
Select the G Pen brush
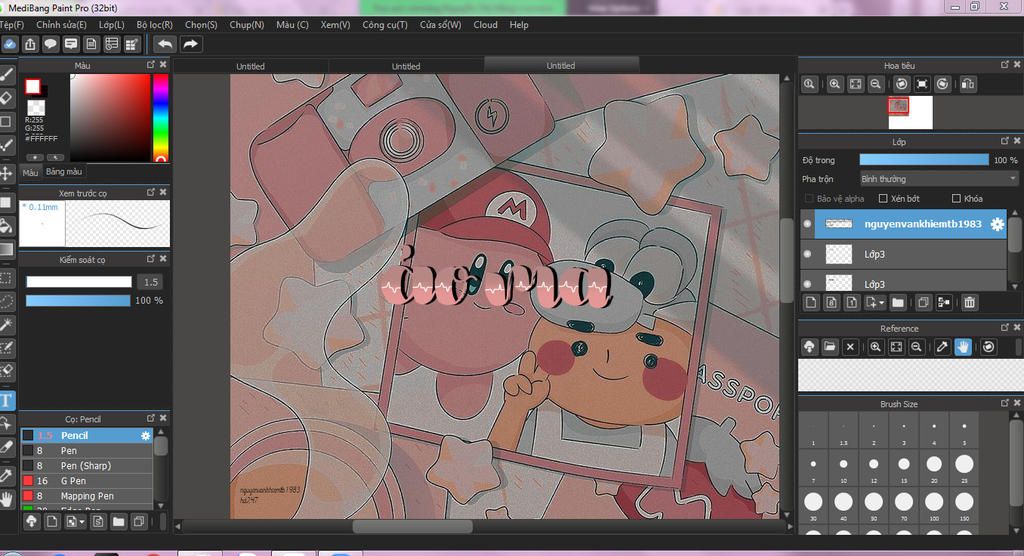[x=87, y=480]
